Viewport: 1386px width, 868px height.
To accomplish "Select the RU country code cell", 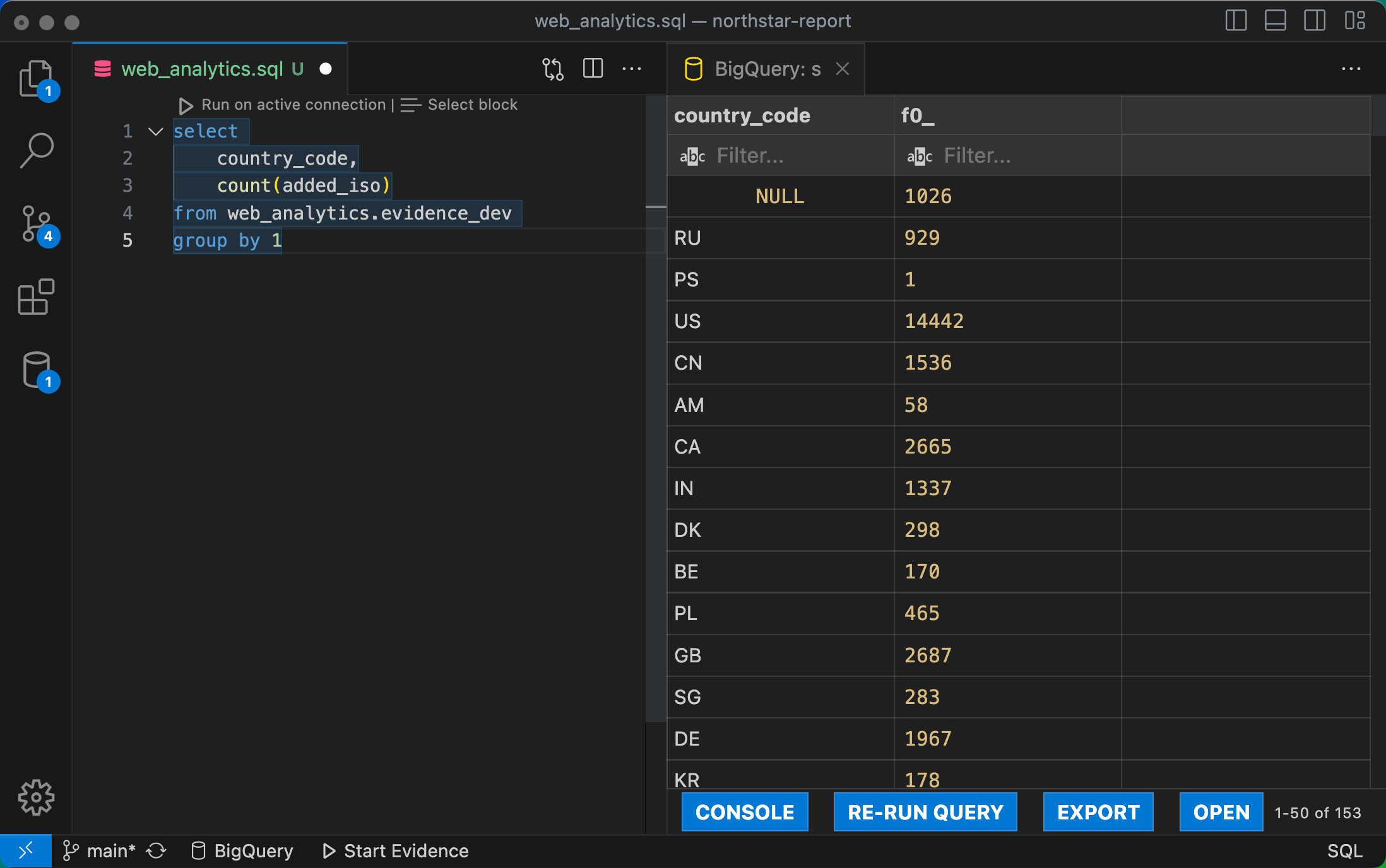I will click(x=780, y=238).
